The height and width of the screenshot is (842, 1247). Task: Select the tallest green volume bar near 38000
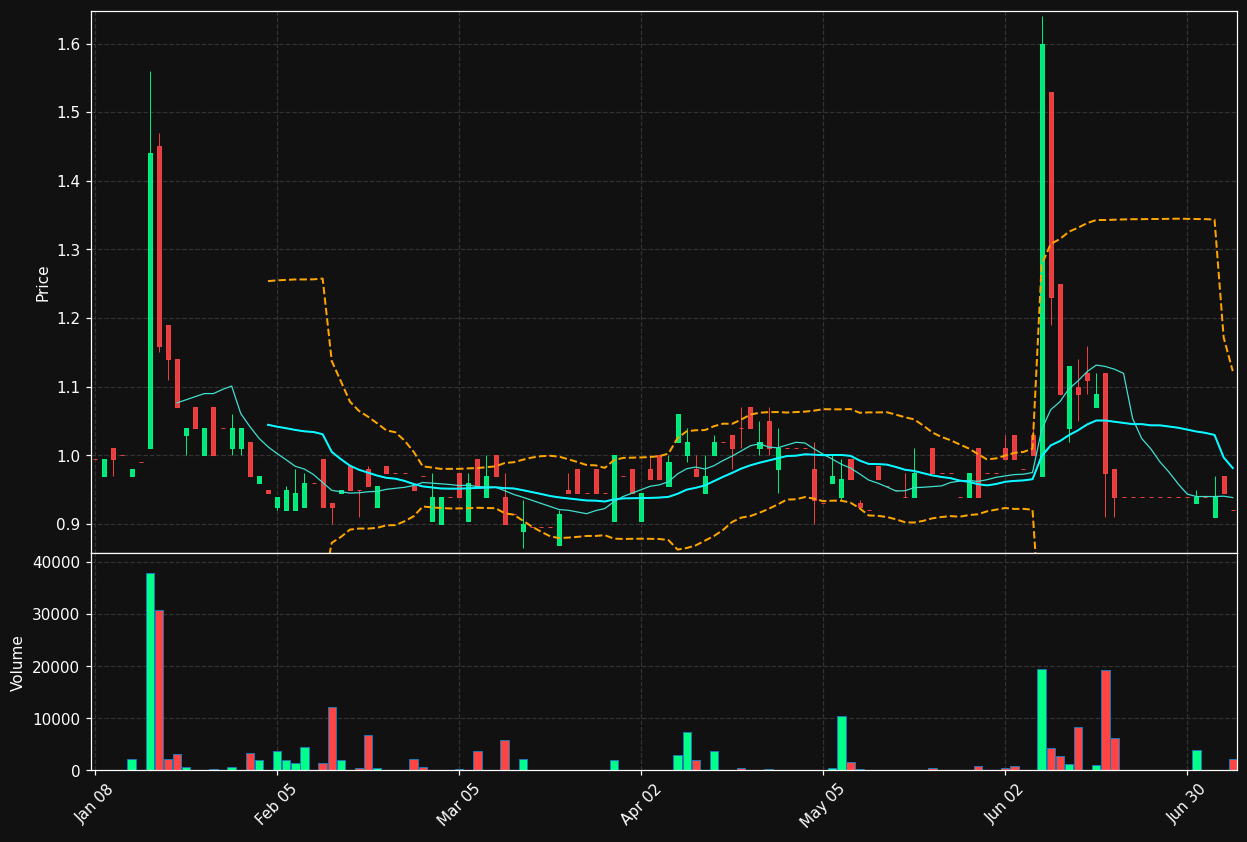150,672
